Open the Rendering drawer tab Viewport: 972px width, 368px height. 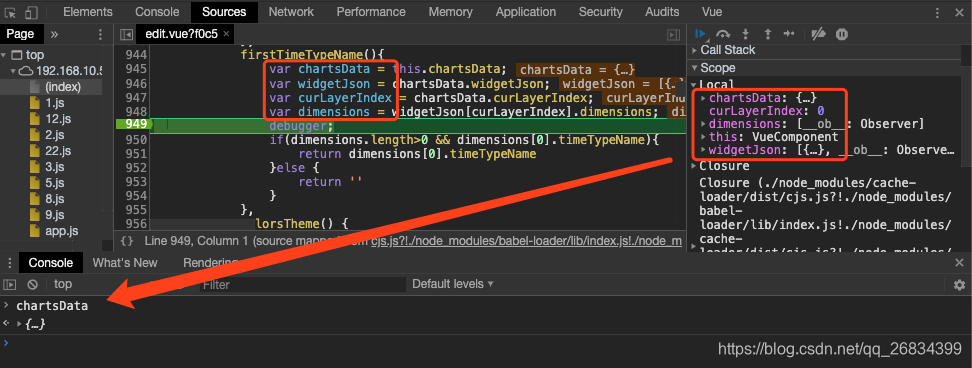[210, 263]
